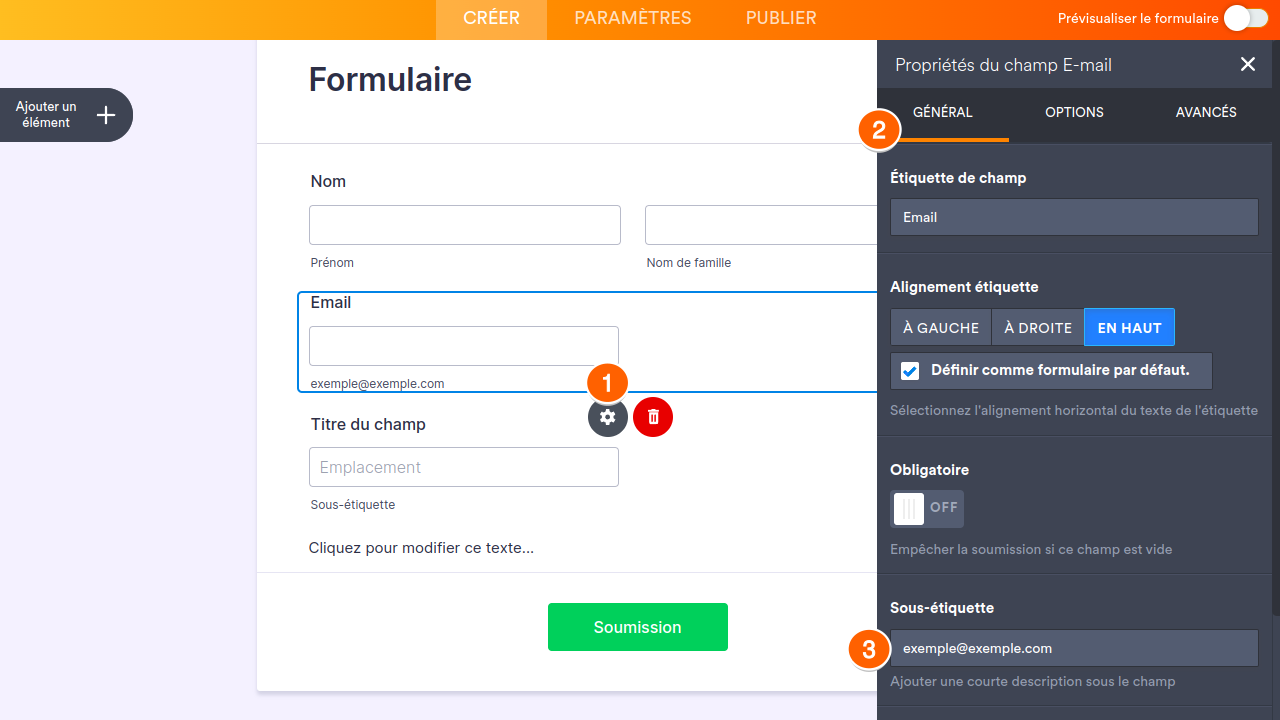Viewport: 1280px width, 720px height.
Task: Edit the Sous-étiquette text field
Action: [1074, 648]
